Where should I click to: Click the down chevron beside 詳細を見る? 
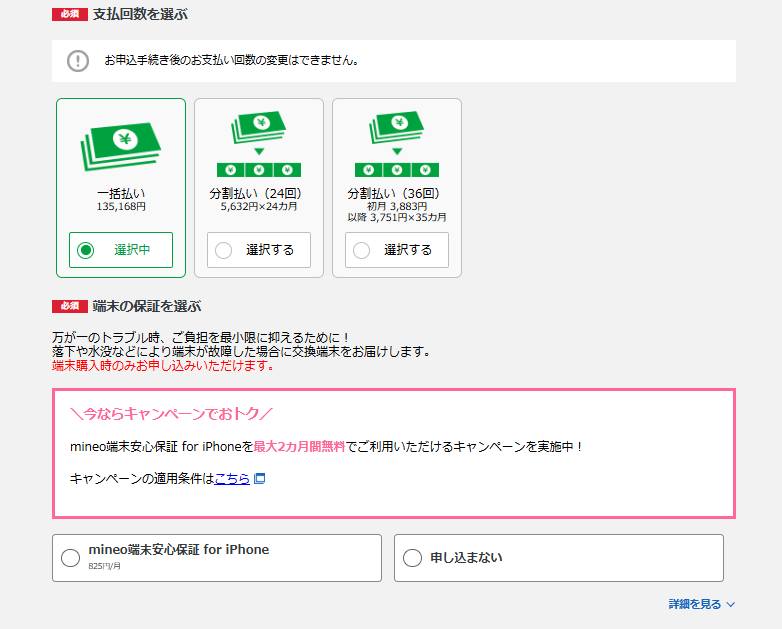coord(731,605)
